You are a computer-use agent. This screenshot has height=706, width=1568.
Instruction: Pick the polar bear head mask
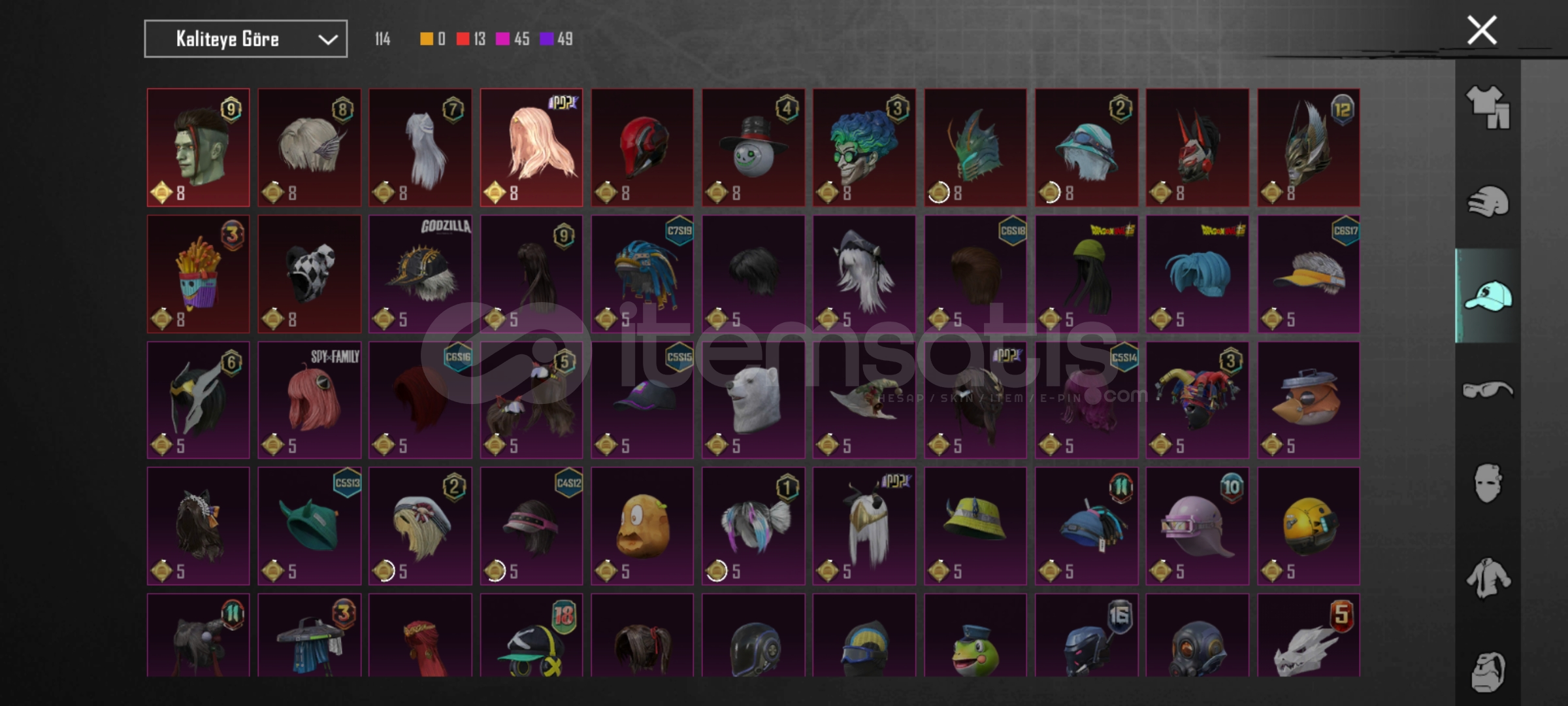coord(753,400)
